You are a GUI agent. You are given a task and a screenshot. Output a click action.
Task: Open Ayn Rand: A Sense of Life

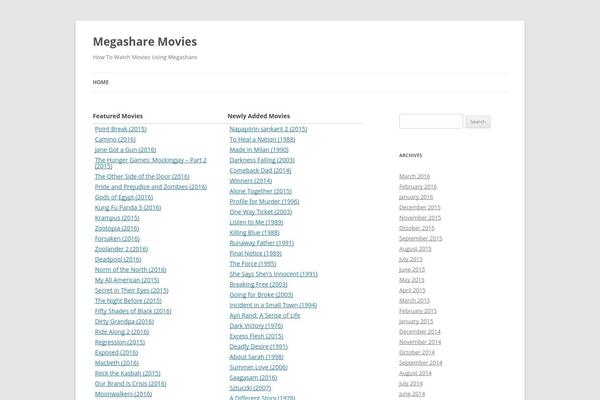pyautogui.click(x=265, y=315)
